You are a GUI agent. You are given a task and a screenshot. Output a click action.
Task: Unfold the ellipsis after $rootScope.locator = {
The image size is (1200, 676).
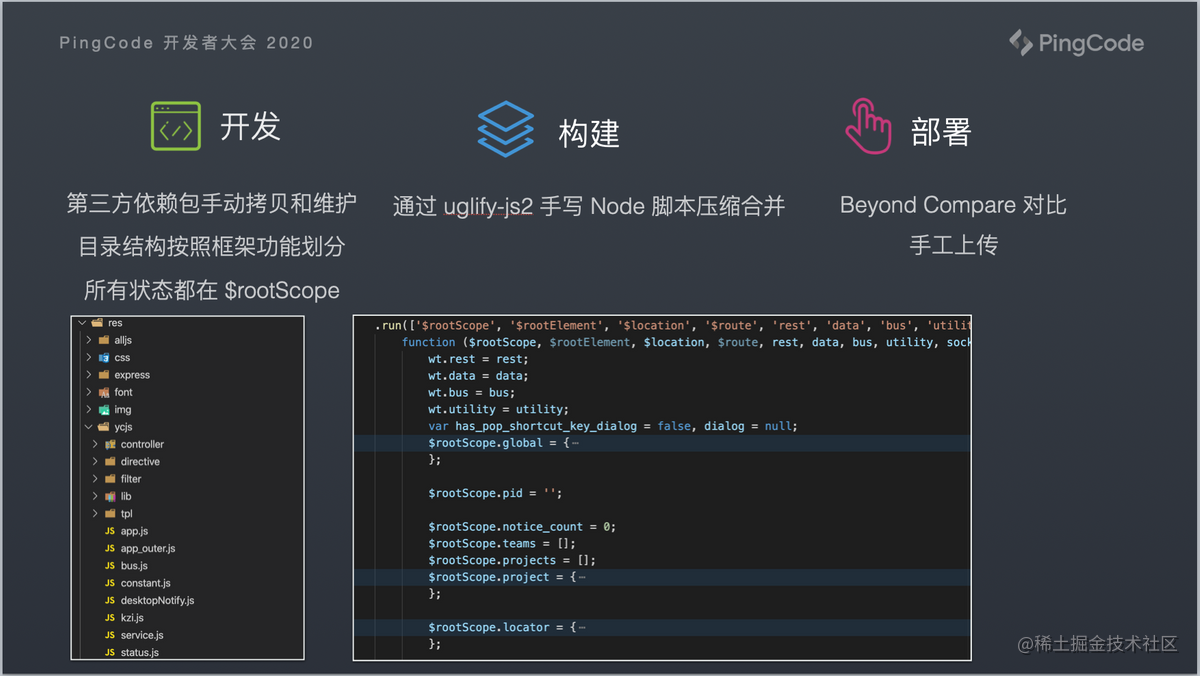click(x=582, y=627)
